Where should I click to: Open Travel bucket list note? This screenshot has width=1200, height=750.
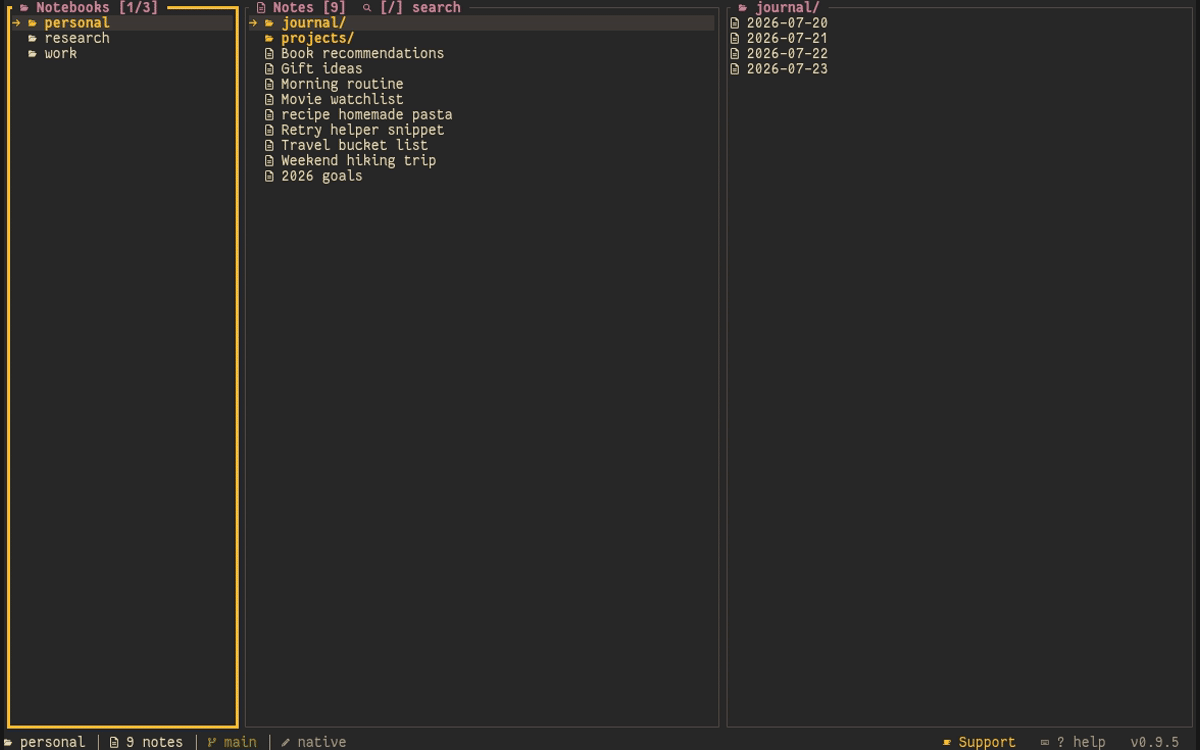pos(354,145)
